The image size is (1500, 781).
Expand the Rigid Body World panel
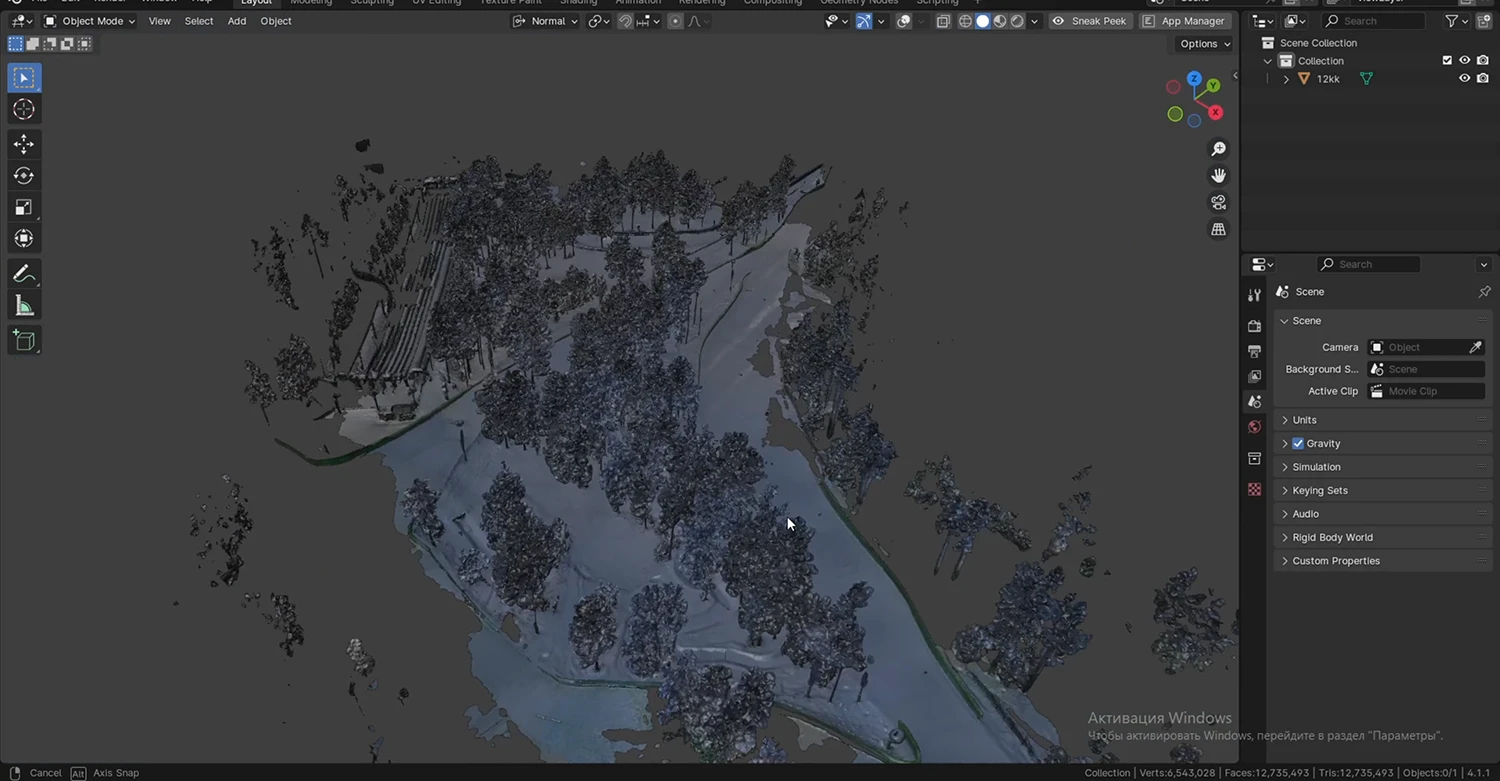(1383, 537)
